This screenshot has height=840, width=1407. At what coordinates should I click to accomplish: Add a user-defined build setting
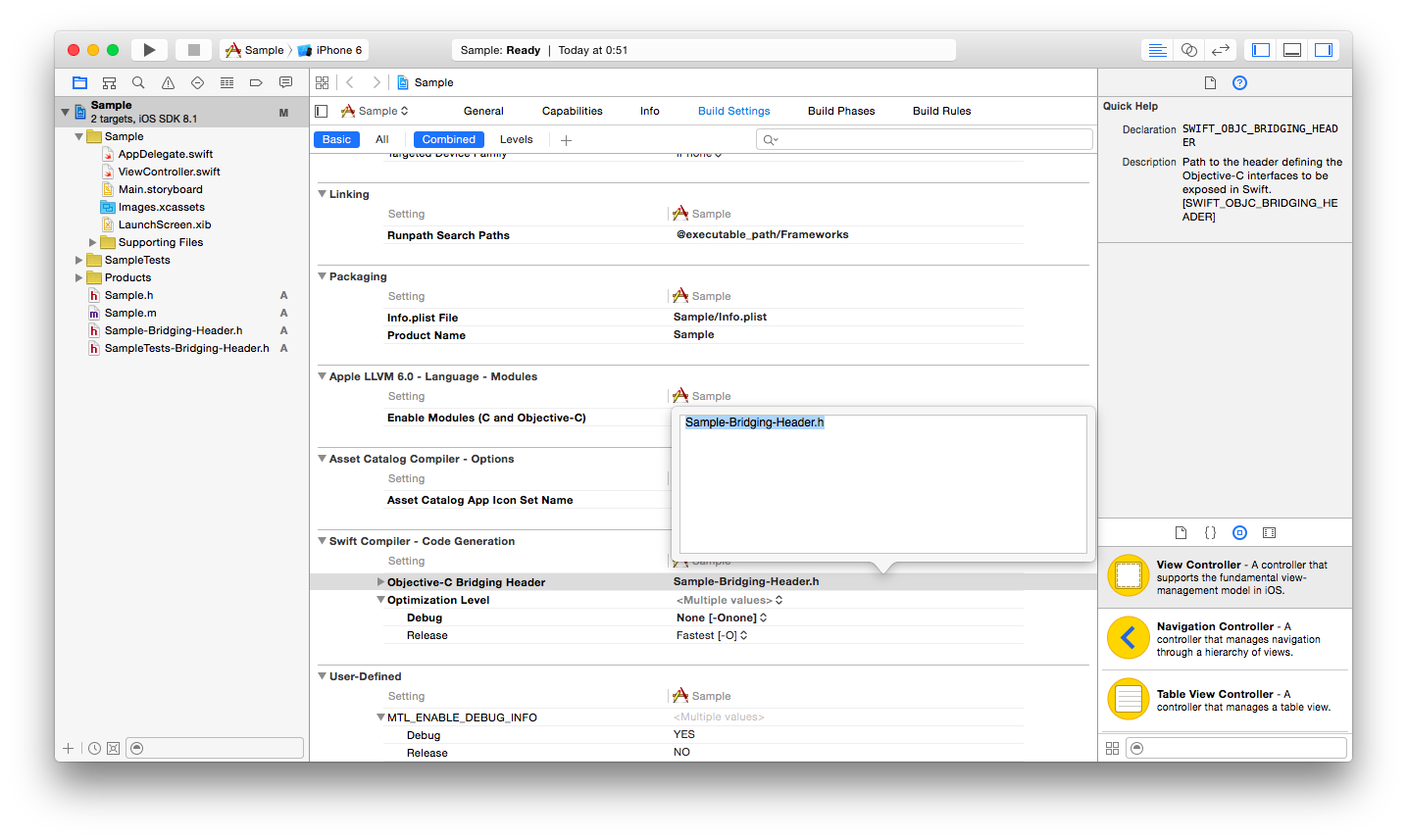[x=566, y=140]
